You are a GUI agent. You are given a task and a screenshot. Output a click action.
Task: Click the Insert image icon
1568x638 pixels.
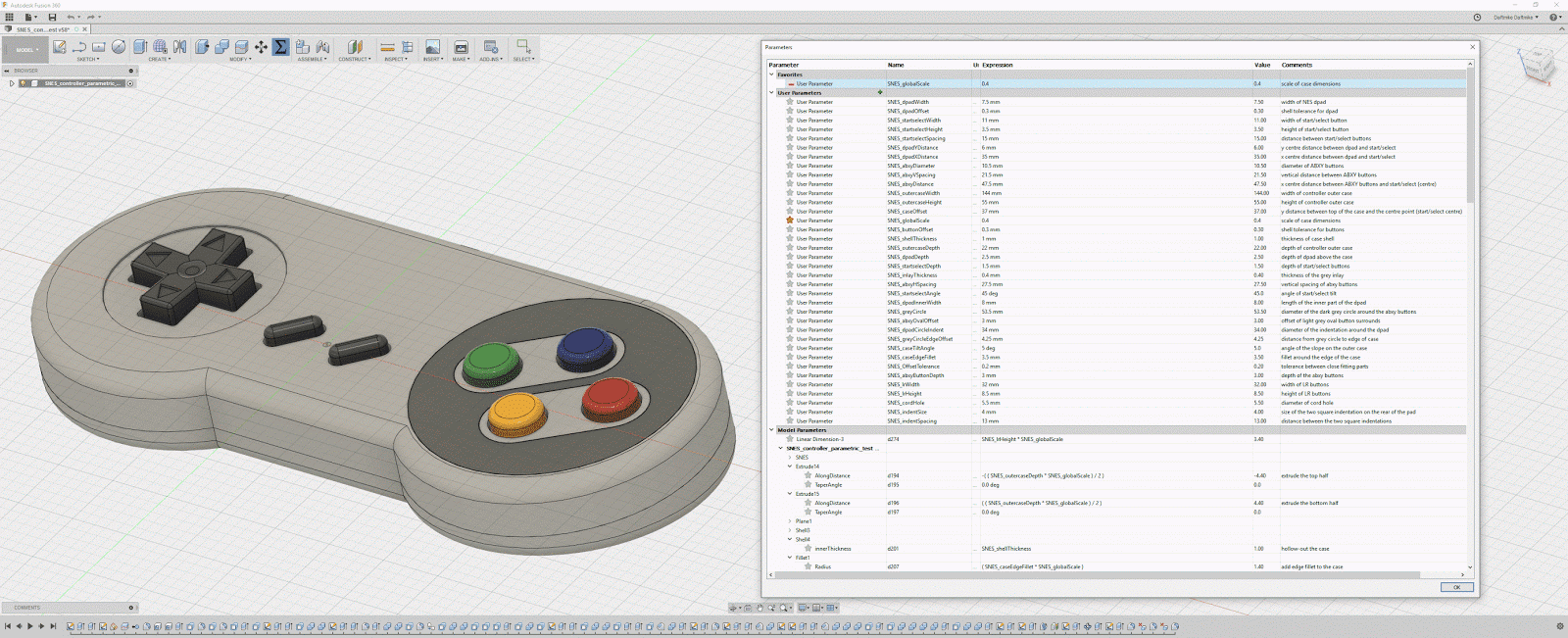coord(432,47)
